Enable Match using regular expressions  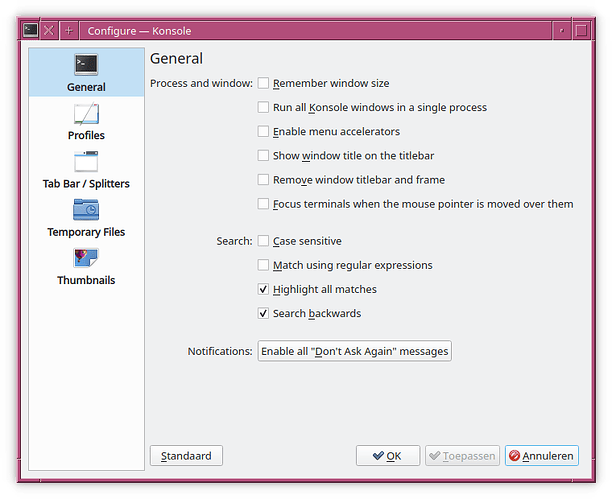point(264,265)
